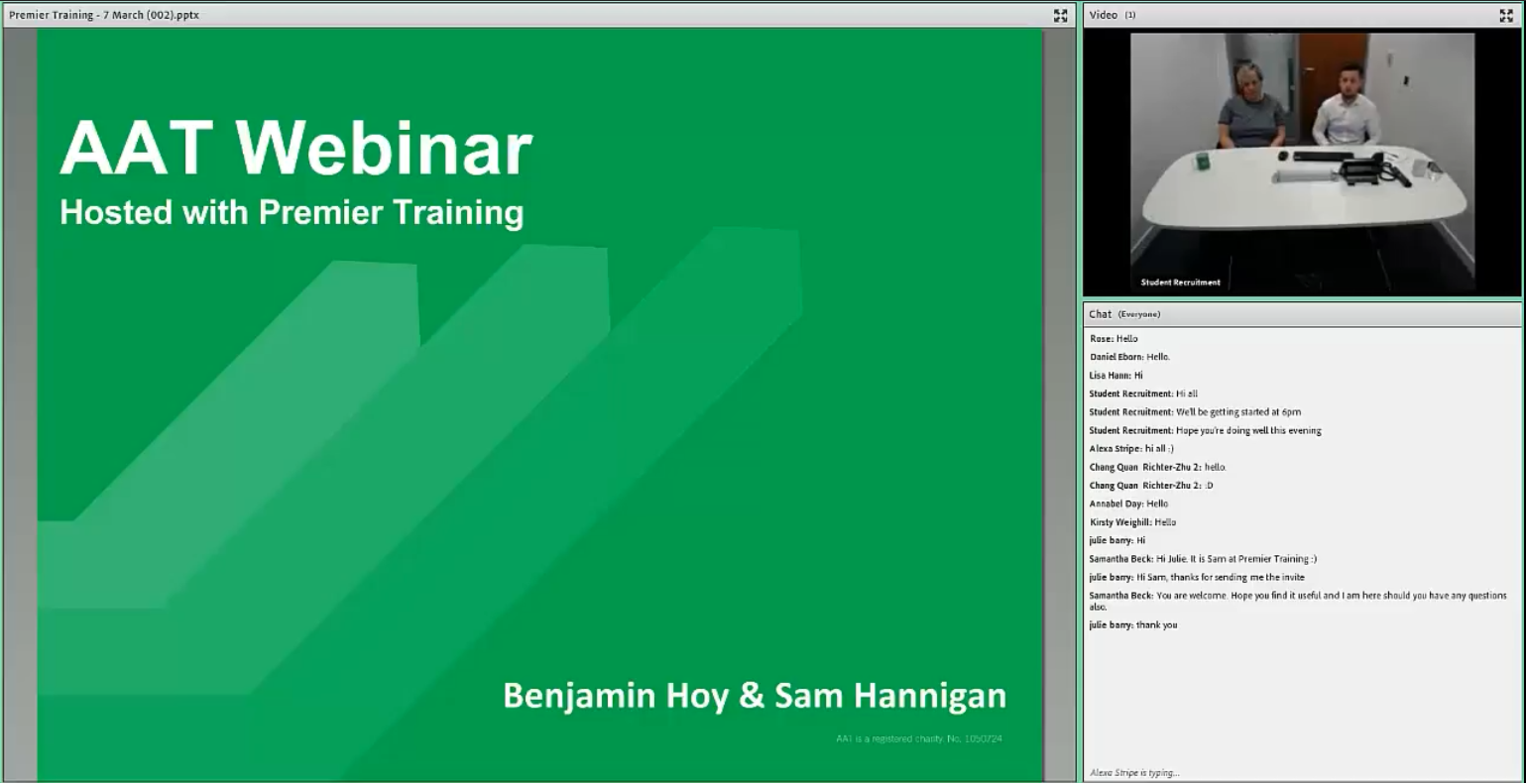Click the 'Alexa Stripe is typing...' status

(1134, 773)
